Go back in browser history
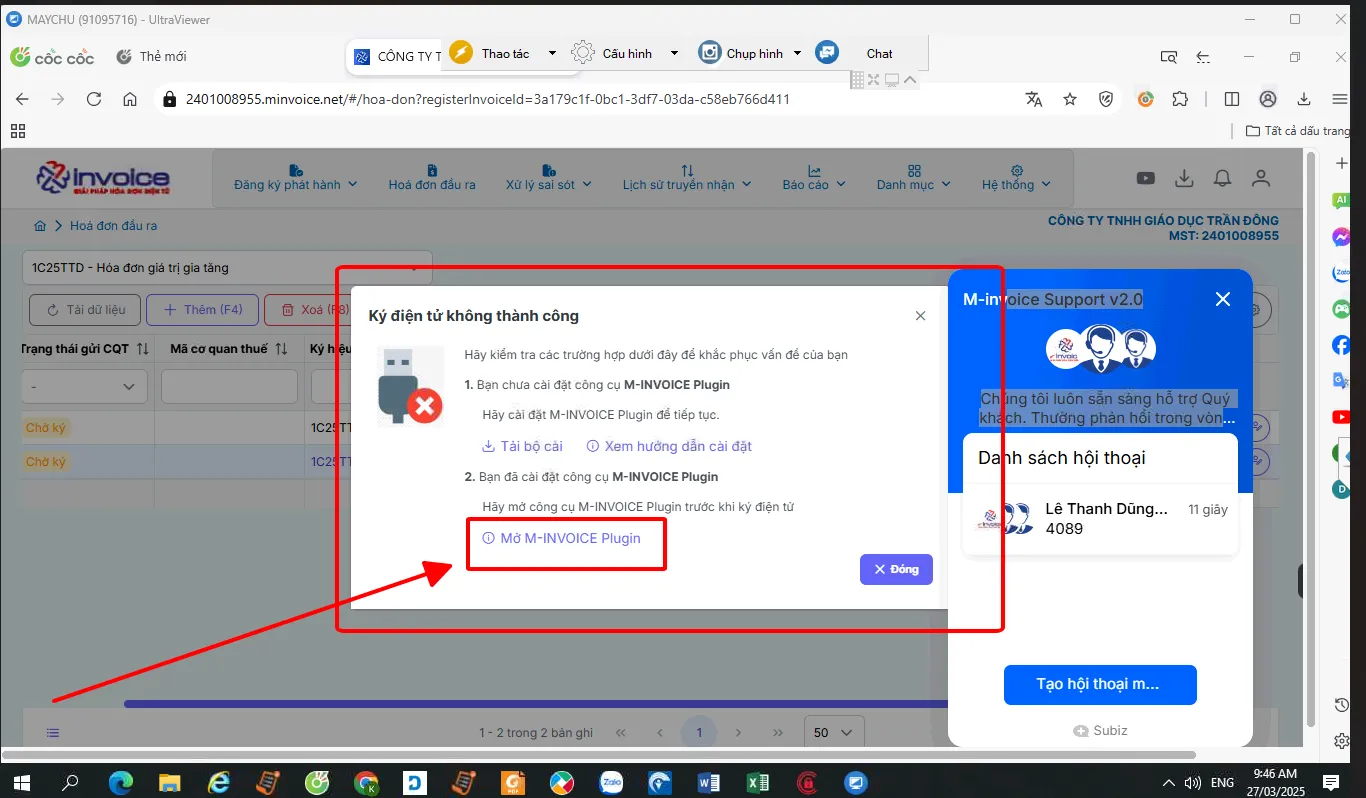The image size is (1366, 798). pos(22,99)
